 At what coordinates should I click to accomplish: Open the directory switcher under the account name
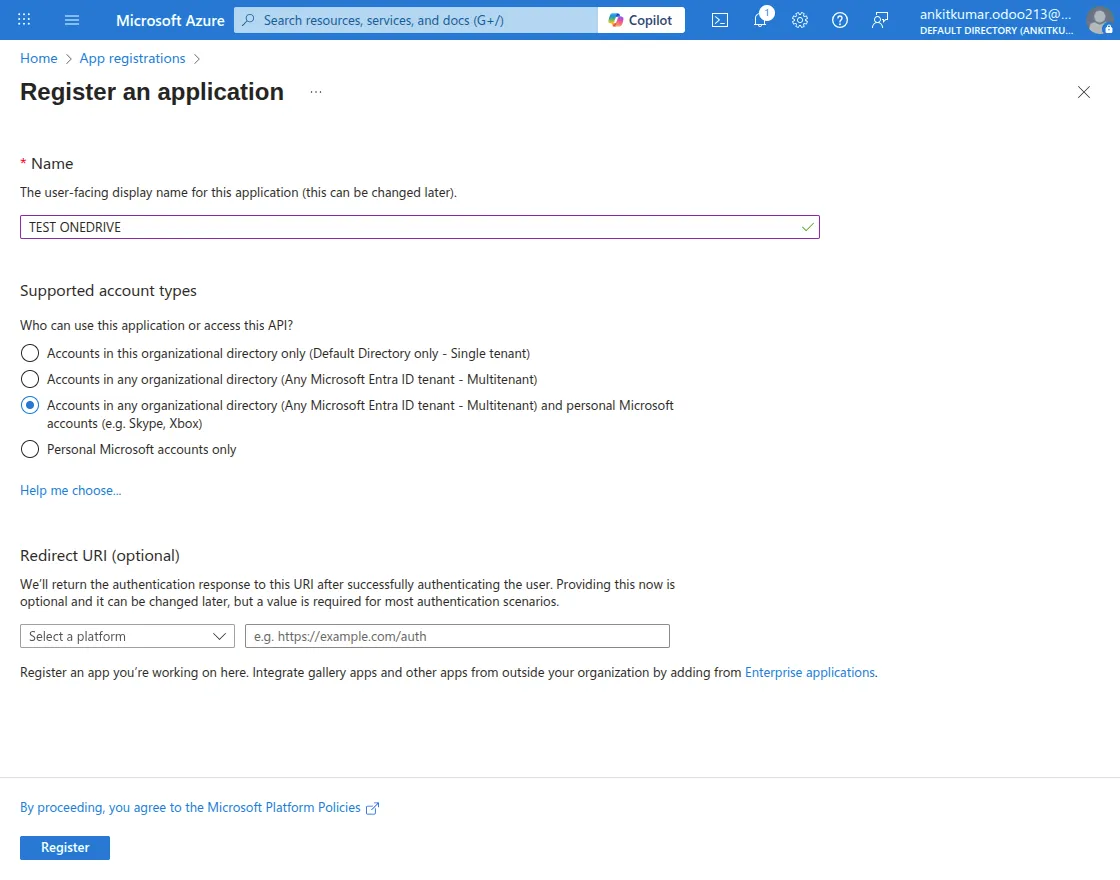(x=995, y=30)
